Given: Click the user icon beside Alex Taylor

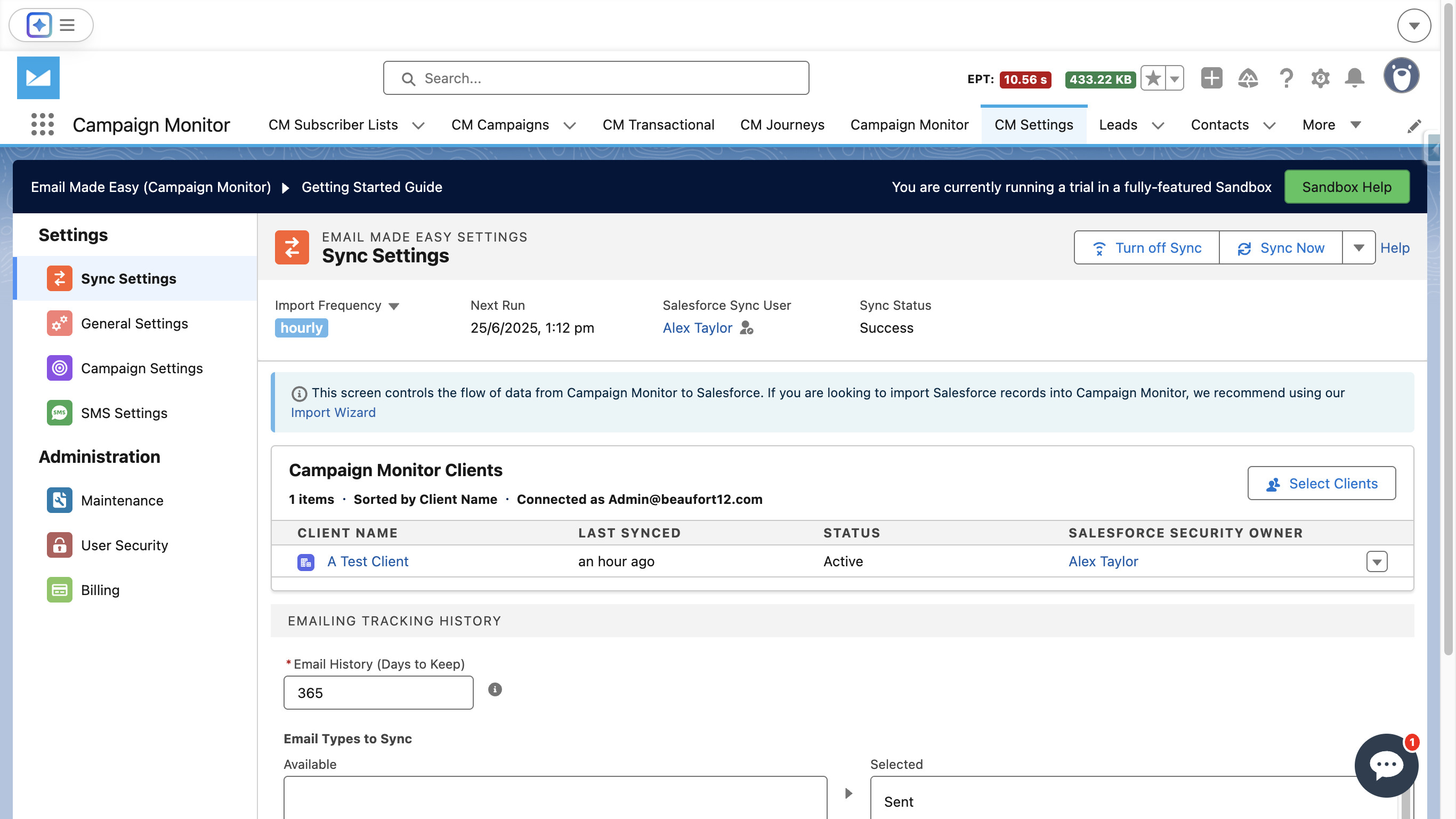Looking at the screenshot, I should (747, 327).
